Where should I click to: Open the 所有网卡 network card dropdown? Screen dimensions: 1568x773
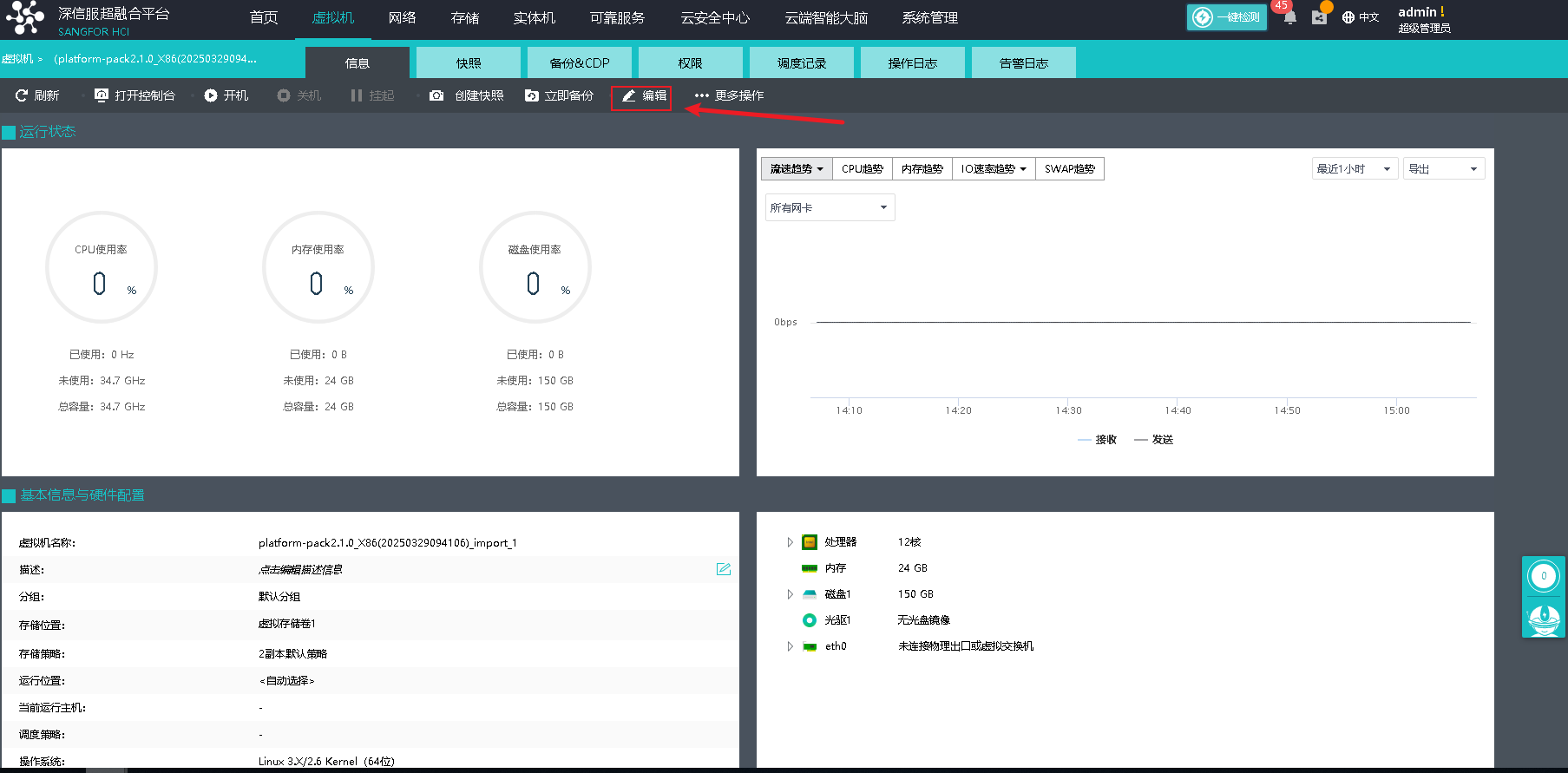830,207
